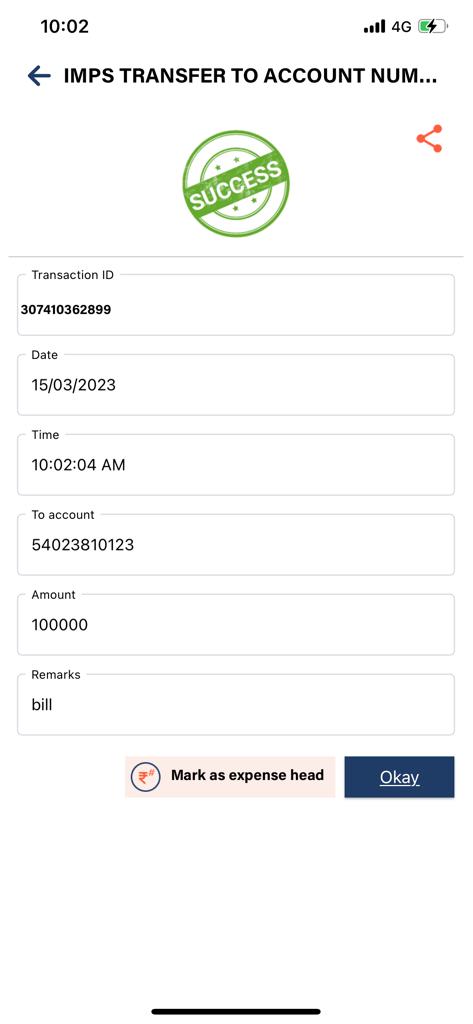Click Mark as expense head button
473x1024 pixels.
[230, 777]
